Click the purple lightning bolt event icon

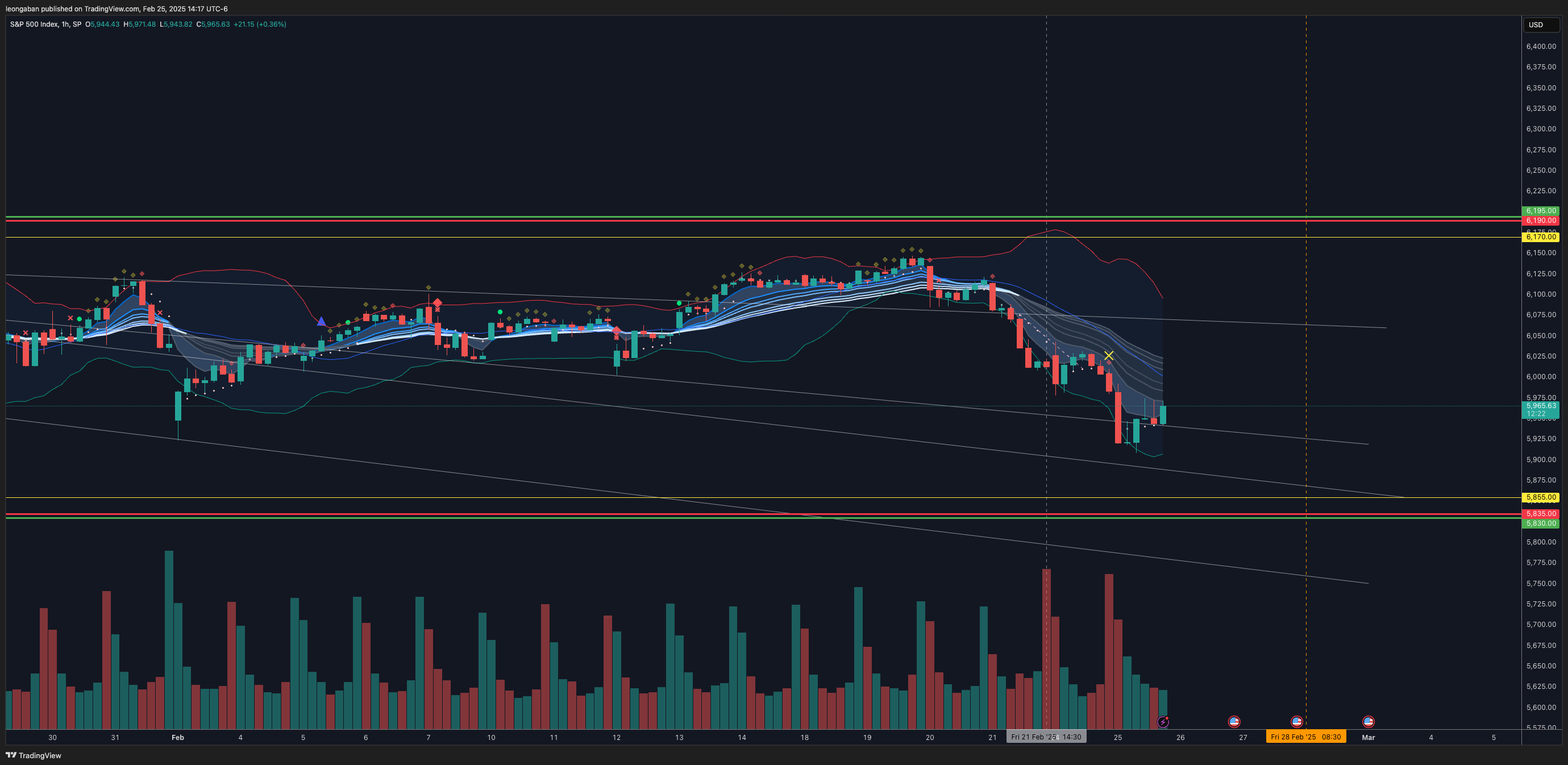coord(1163,722)
